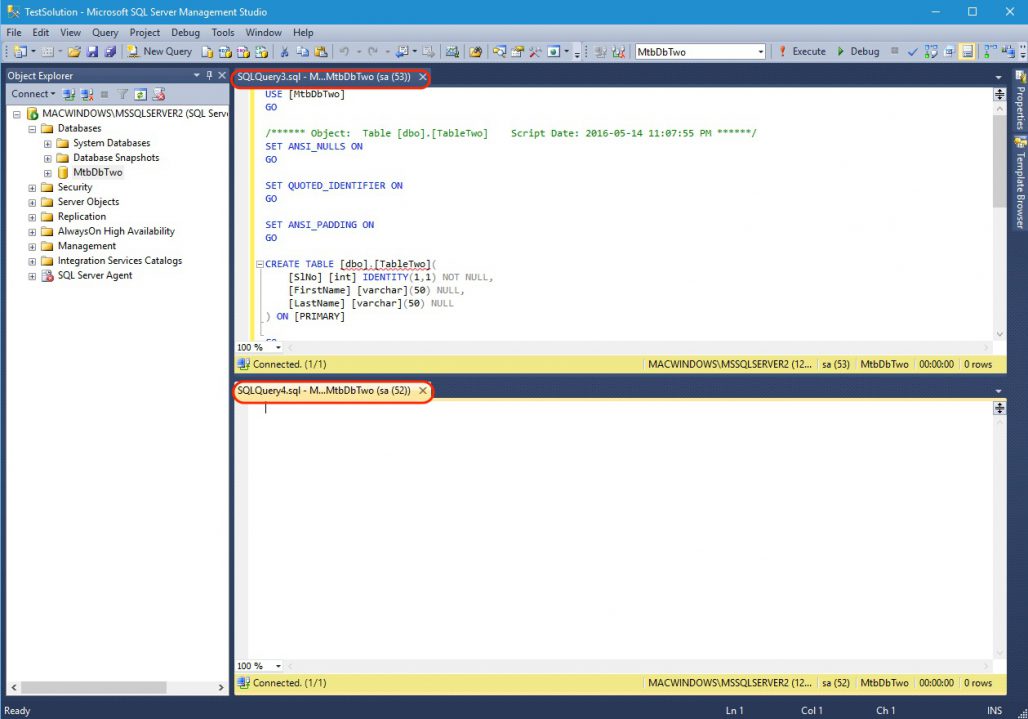Expand the Server Objects folder
The image size is (1028, 719).
tap(31, 203)
